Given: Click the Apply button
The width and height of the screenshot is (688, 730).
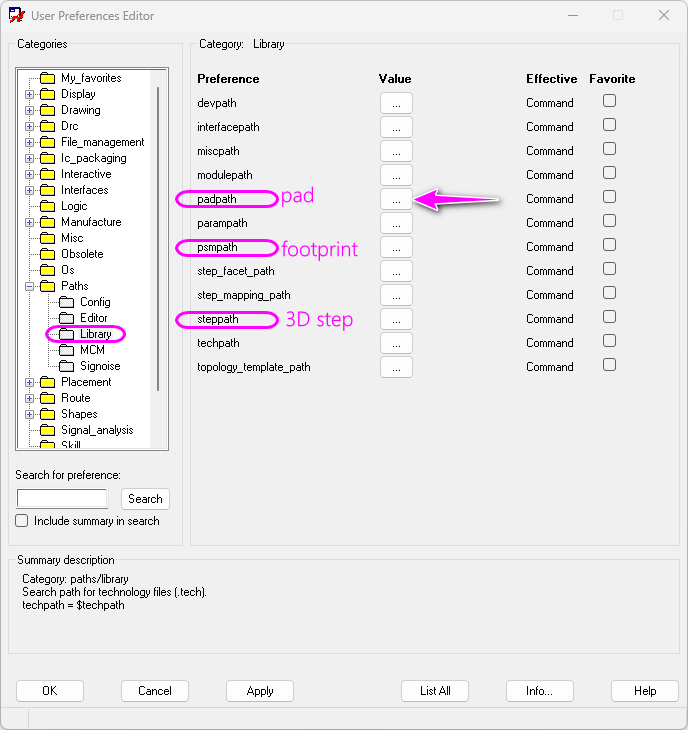Looking at the screenshot, I should 260,691.
